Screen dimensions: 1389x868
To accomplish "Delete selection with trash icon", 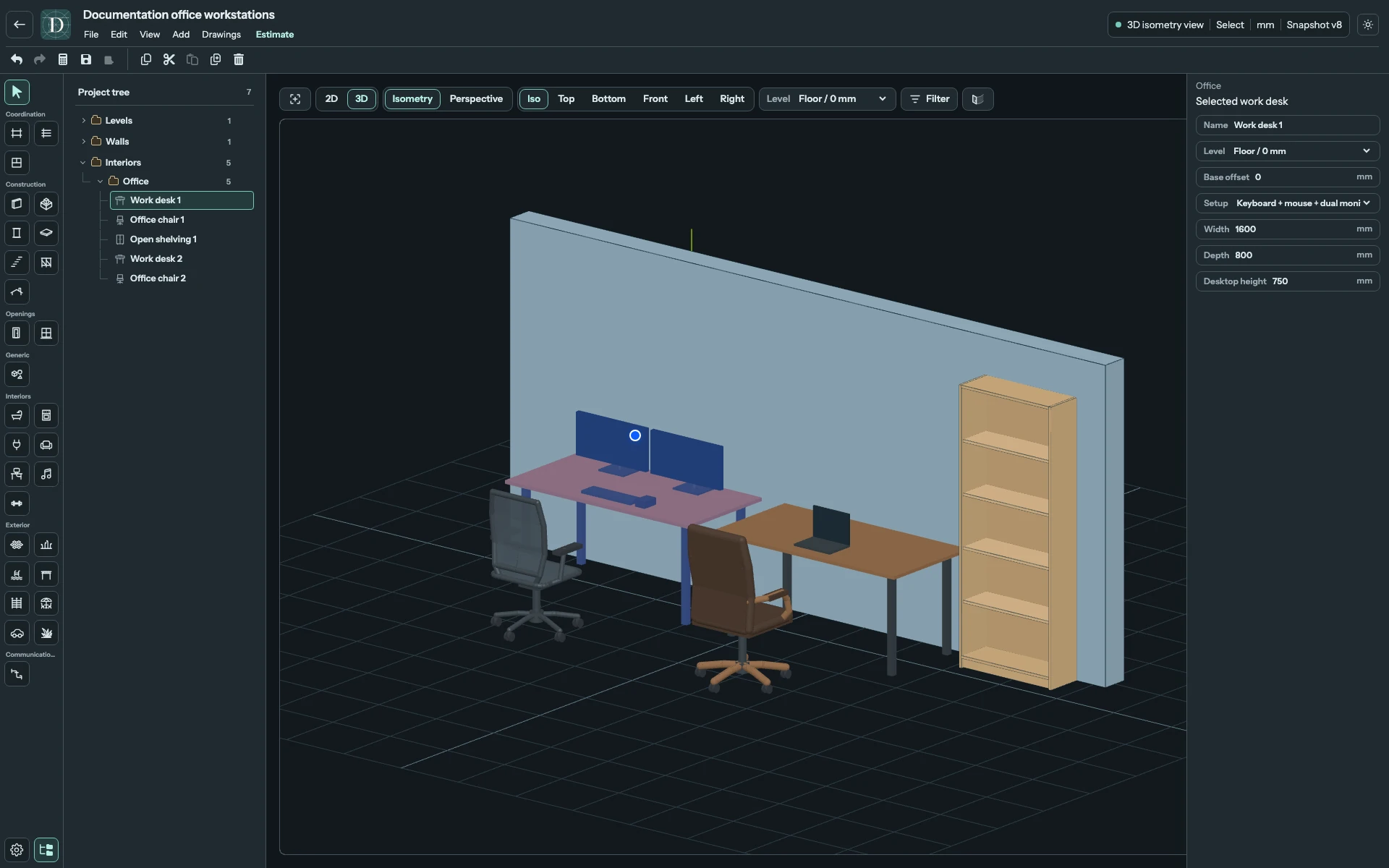I will 239,59.
